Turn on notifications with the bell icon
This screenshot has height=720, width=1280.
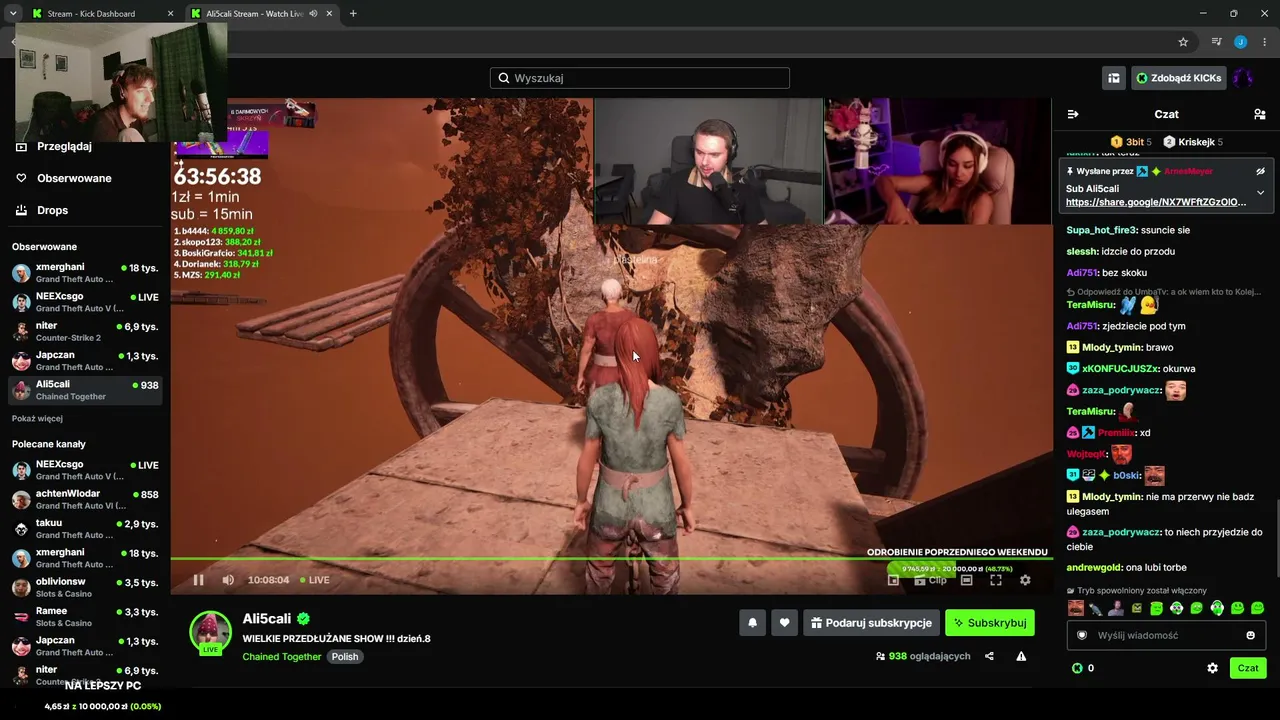[753, 623]
